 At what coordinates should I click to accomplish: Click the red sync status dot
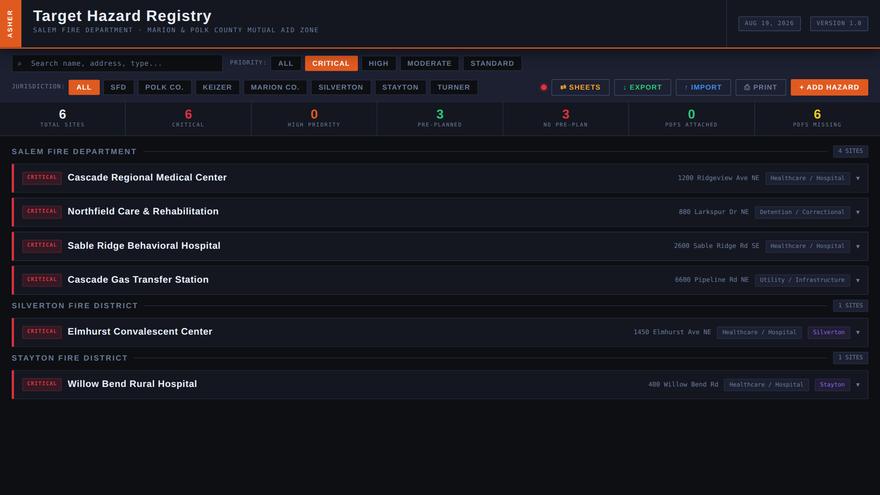[543, 88]
